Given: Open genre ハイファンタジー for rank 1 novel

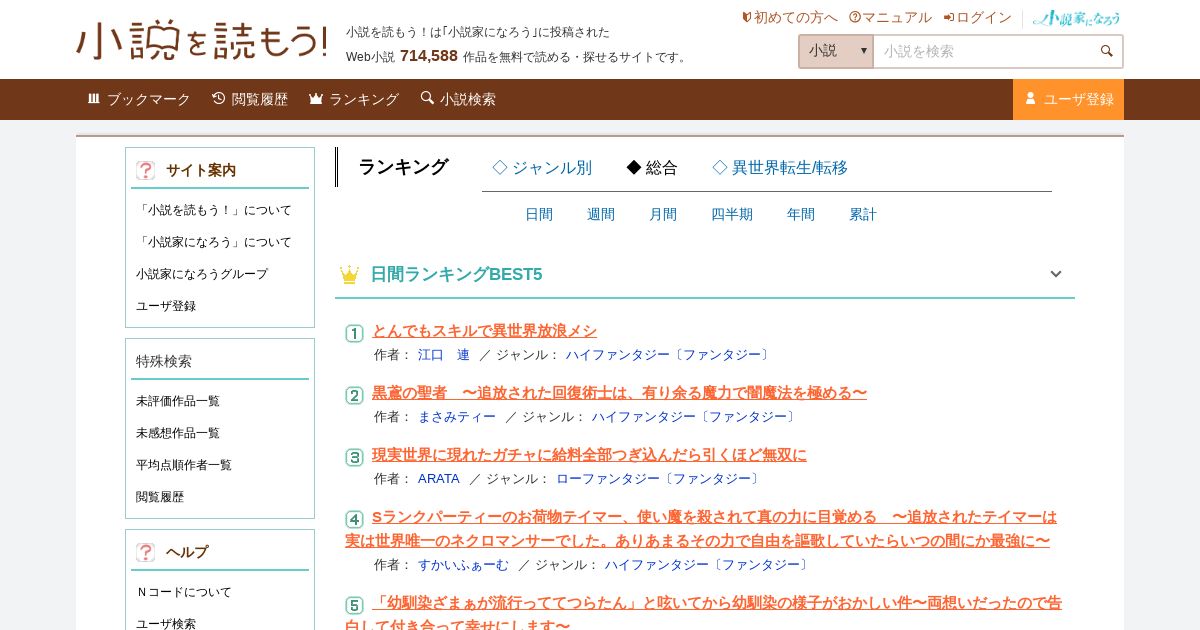Looking at the screenshot, I should coord(669,355).
